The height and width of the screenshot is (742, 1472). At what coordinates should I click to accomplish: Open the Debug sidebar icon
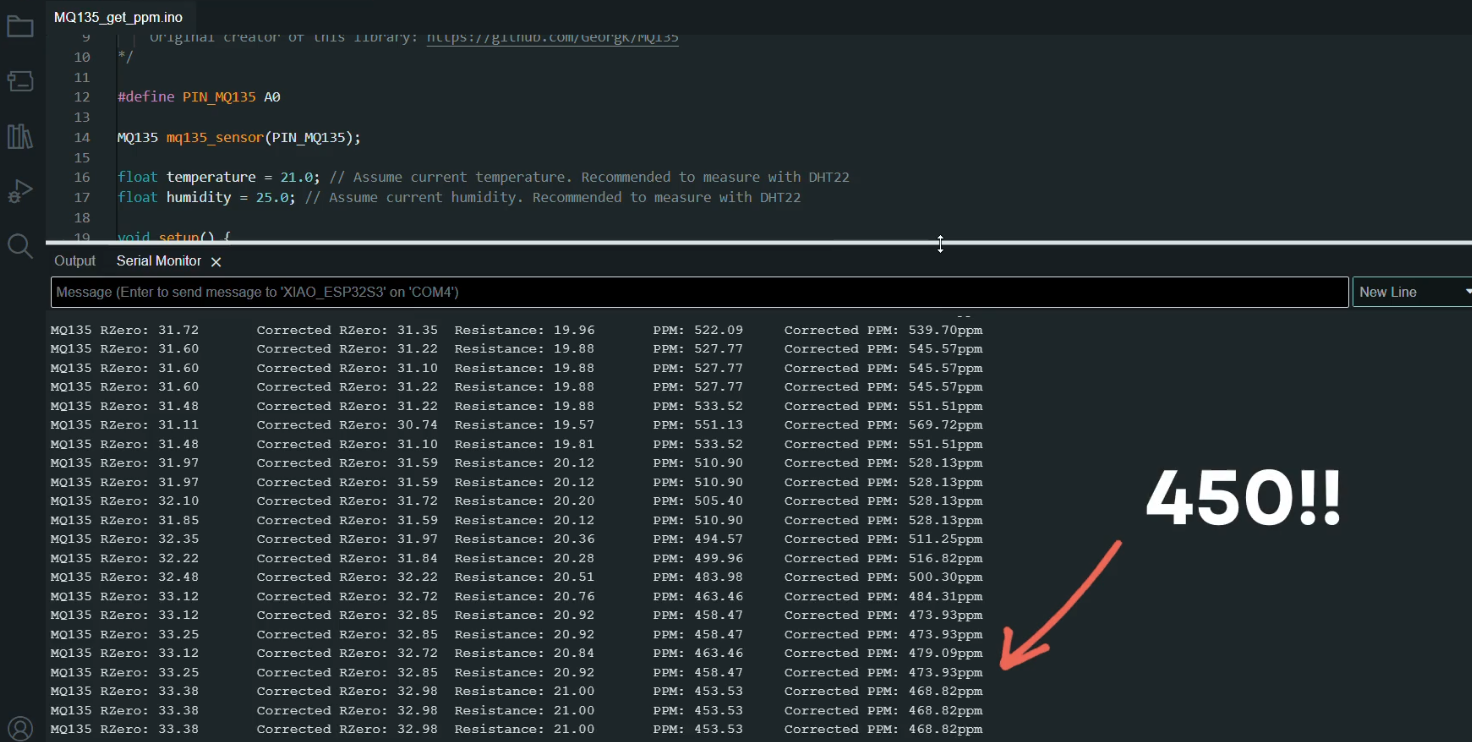tap(20, 191)
